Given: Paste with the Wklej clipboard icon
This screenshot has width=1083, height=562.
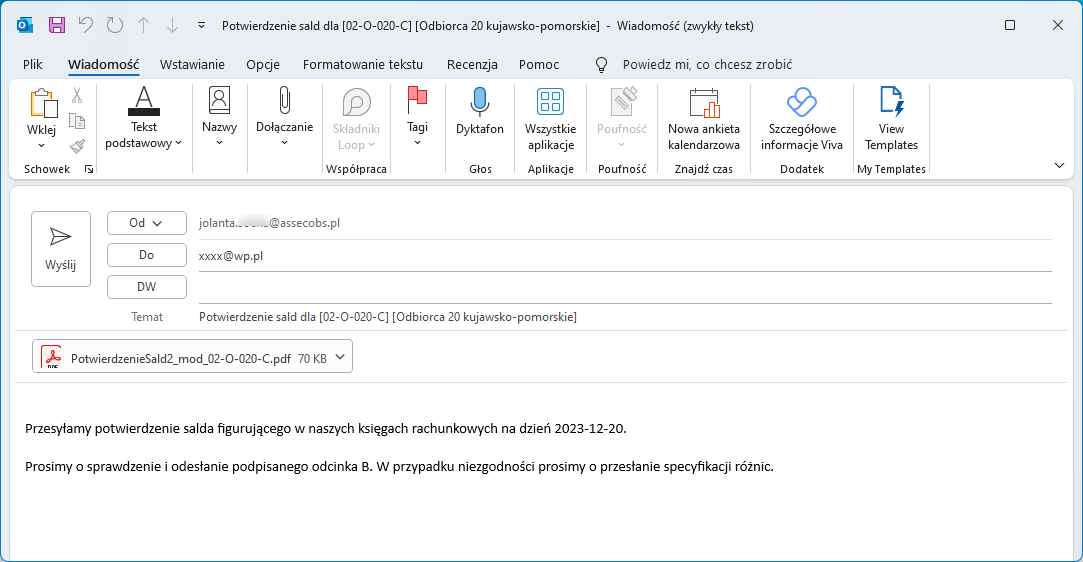Looking at the screenshot, I should click(x=42, y=104).
